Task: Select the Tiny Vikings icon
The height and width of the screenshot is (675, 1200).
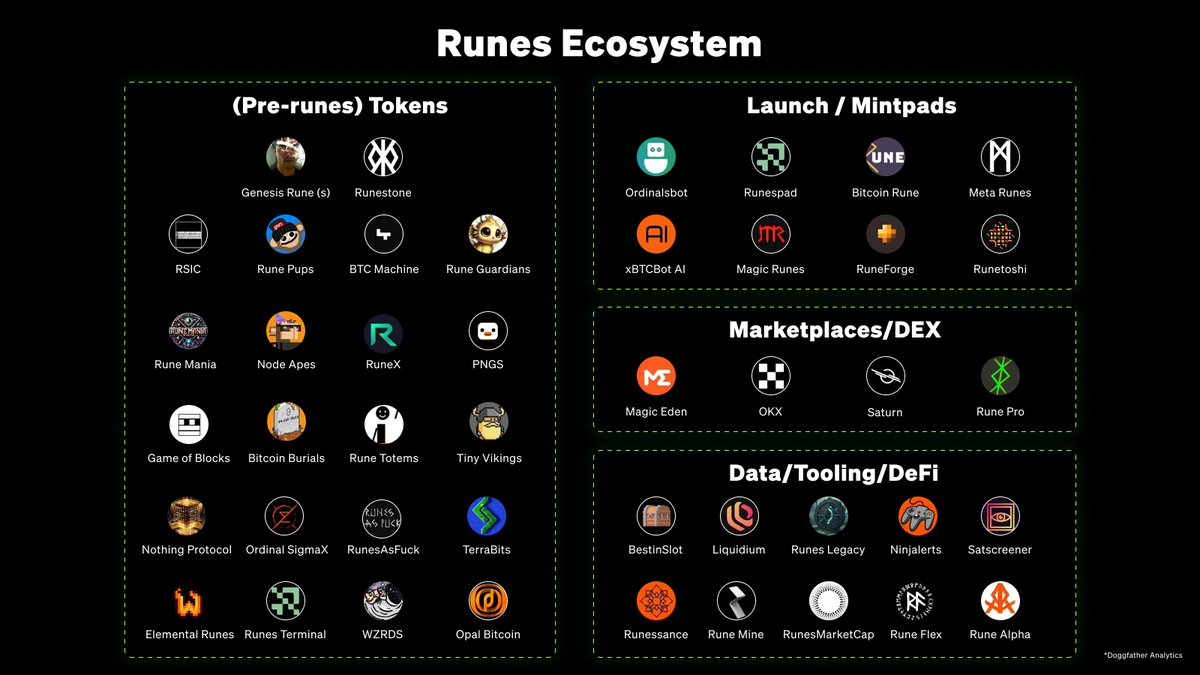Action: coord(488,424)
